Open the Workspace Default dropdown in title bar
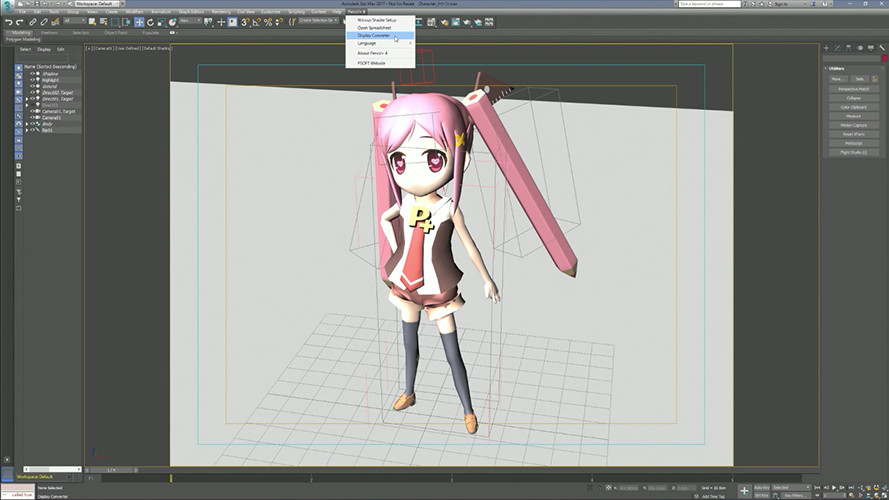Image resolution: width=889 pixels, height=500 pixels. (96, 4)
